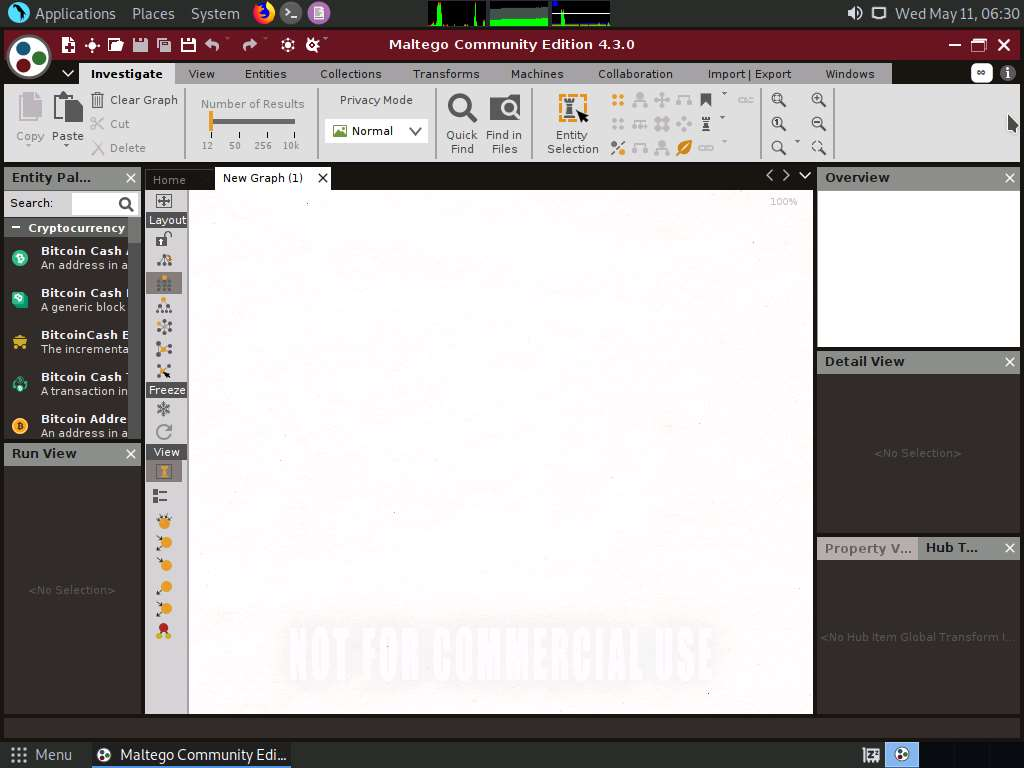Screen dimensions: 1024x768
Task: Open the Entities ribbon tab
Action: point(265,74)
